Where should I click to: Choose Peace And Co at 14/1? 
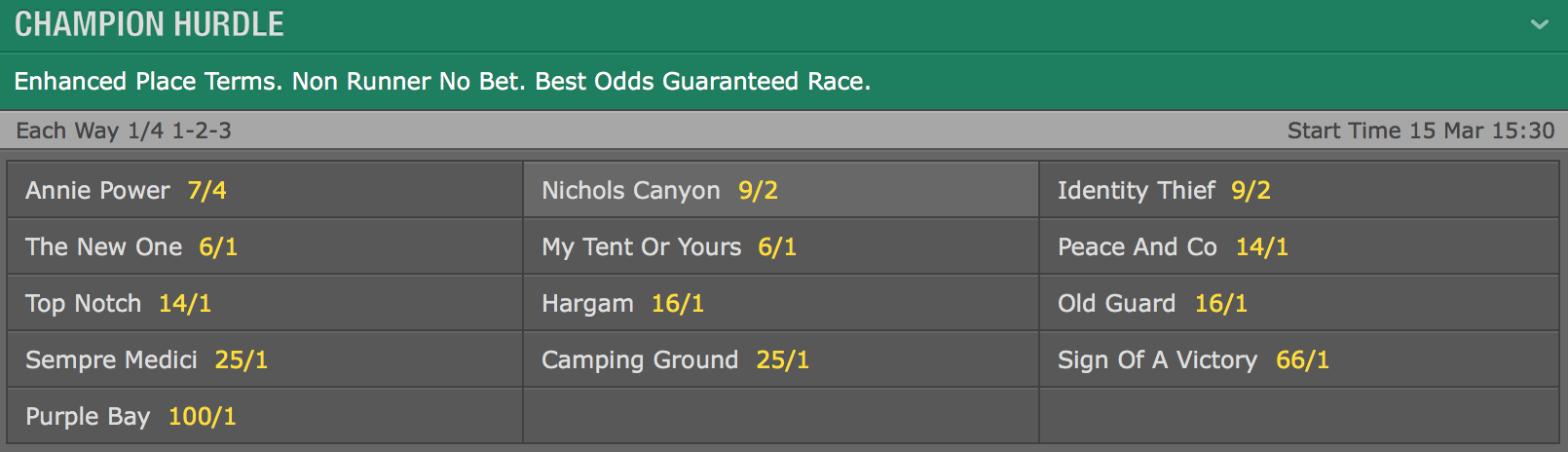(1299, 246)
